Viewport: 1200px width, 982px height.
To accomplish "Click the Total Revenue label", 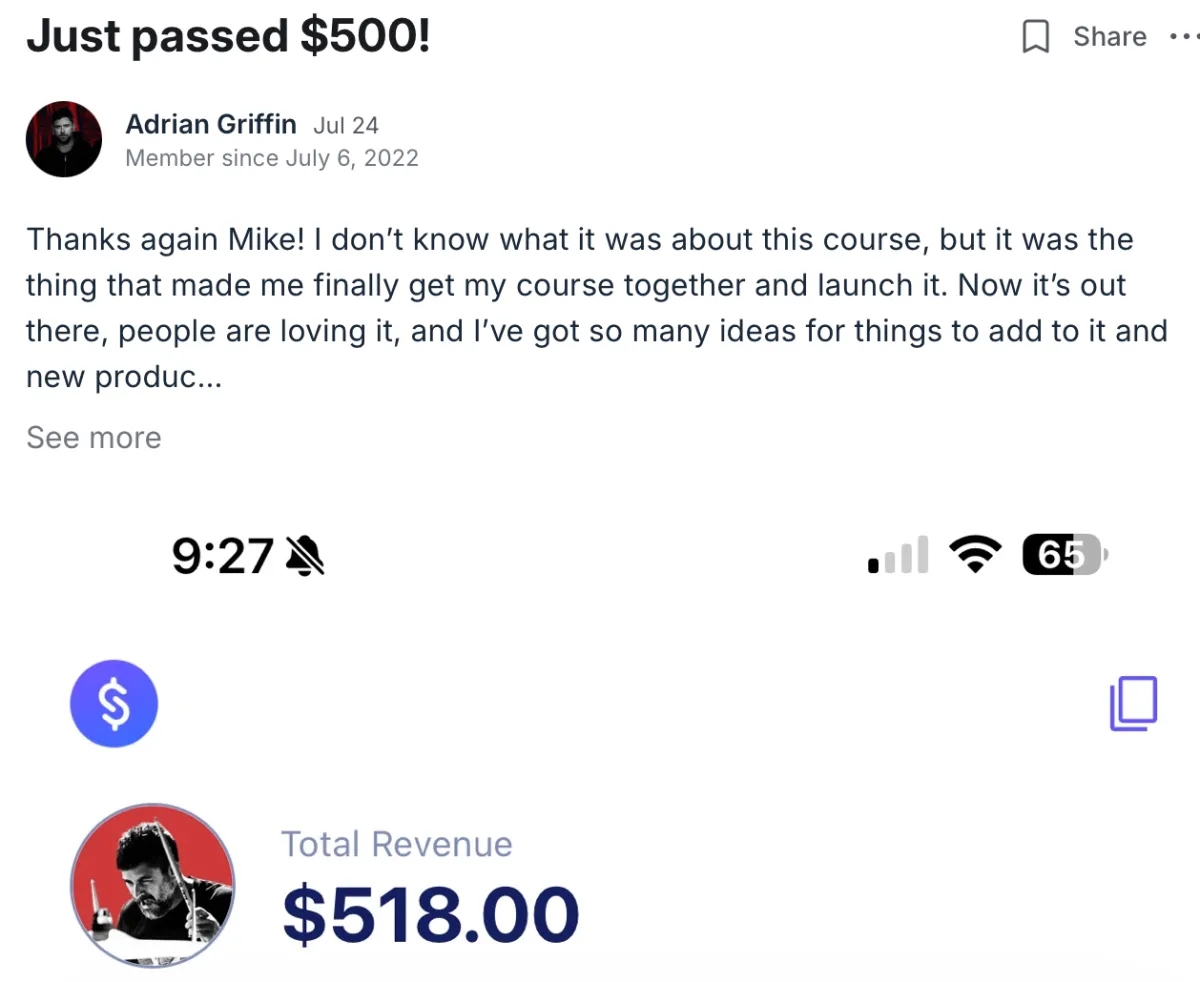I will [396, 844].
